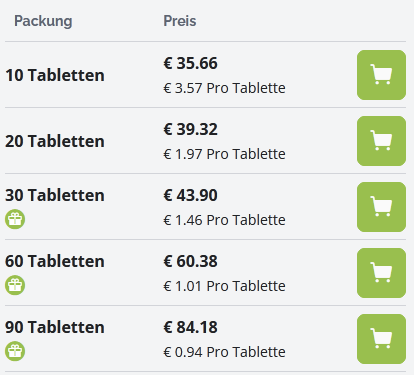The width and height of the screenshot is (414, 375).
Task: Click the Preis column header
Action: pos(180,21)
